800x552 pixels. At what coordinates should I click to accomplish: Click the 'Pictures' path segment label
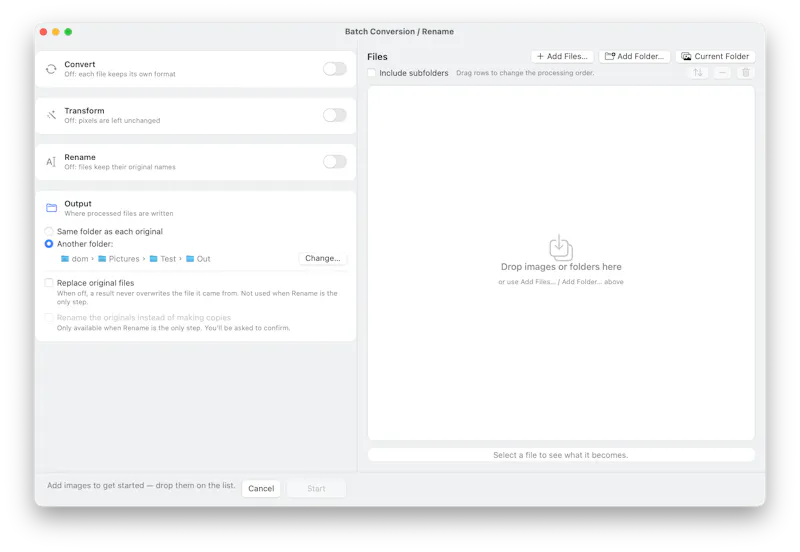pyautogui.click(x=124, y=259)
